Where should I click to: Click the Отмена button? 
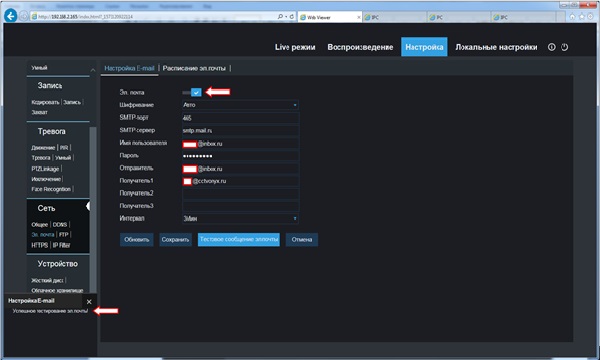pyautogui.click(x=302, y=239)
